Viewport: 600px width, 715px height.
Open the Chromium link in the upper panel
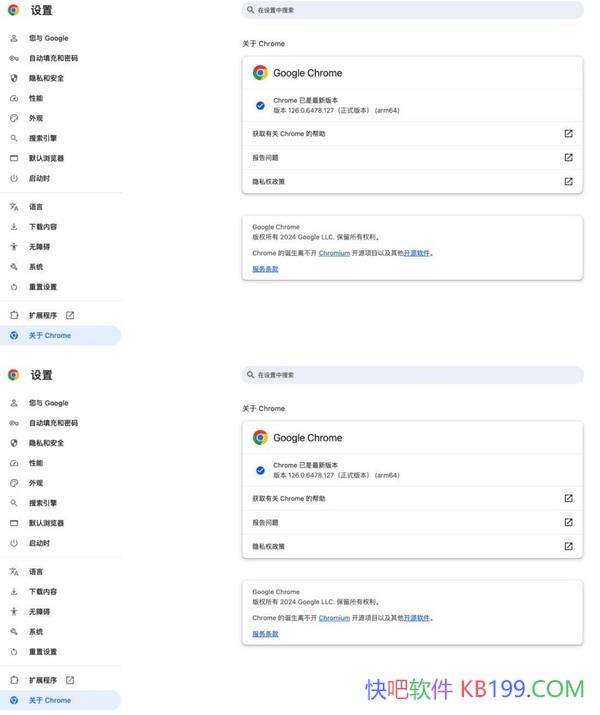click(x=334, y=253)
